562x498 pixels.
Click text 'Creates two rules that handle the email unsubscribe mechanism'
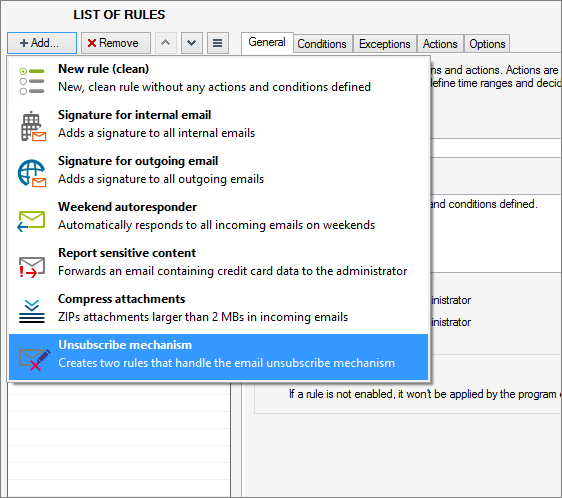(x=227, y=363)
